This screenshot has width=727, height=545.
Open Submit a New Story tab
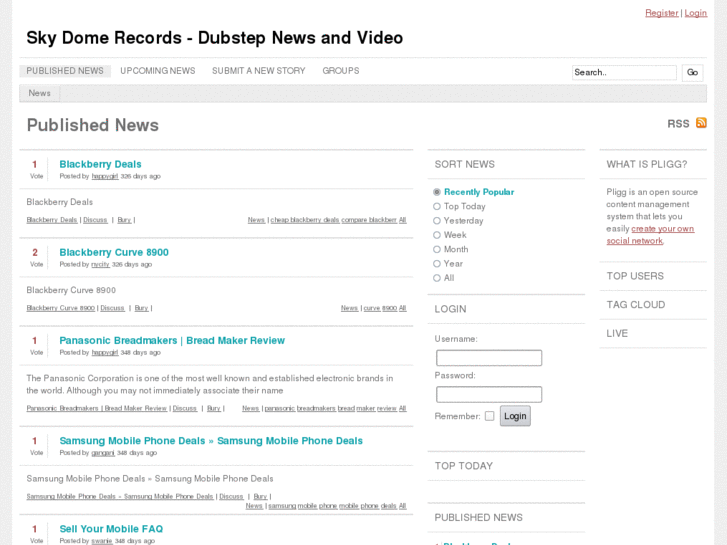point(259,71)
